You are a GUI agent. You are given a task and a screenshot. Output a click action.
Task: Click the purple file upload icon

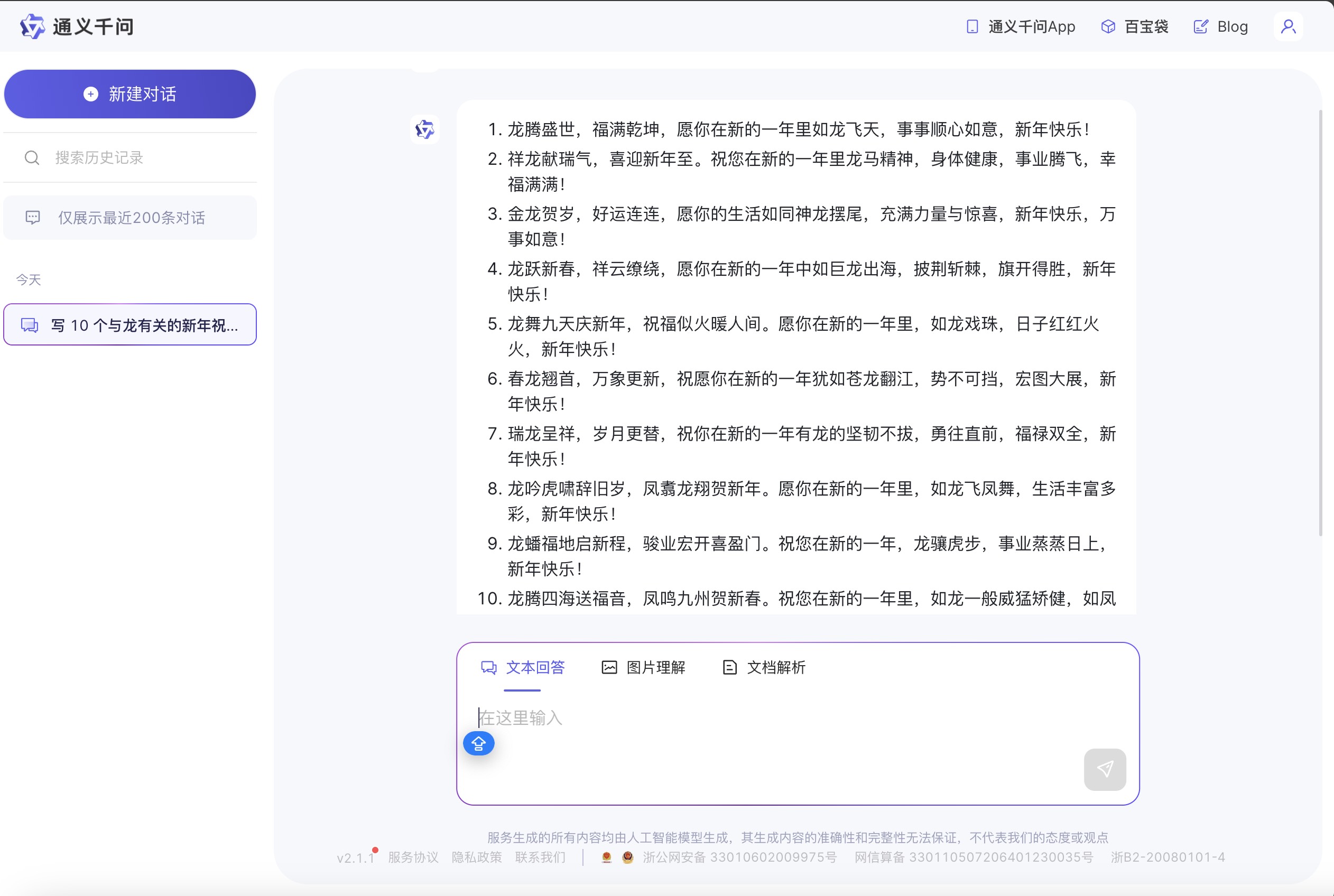(479, 743)
